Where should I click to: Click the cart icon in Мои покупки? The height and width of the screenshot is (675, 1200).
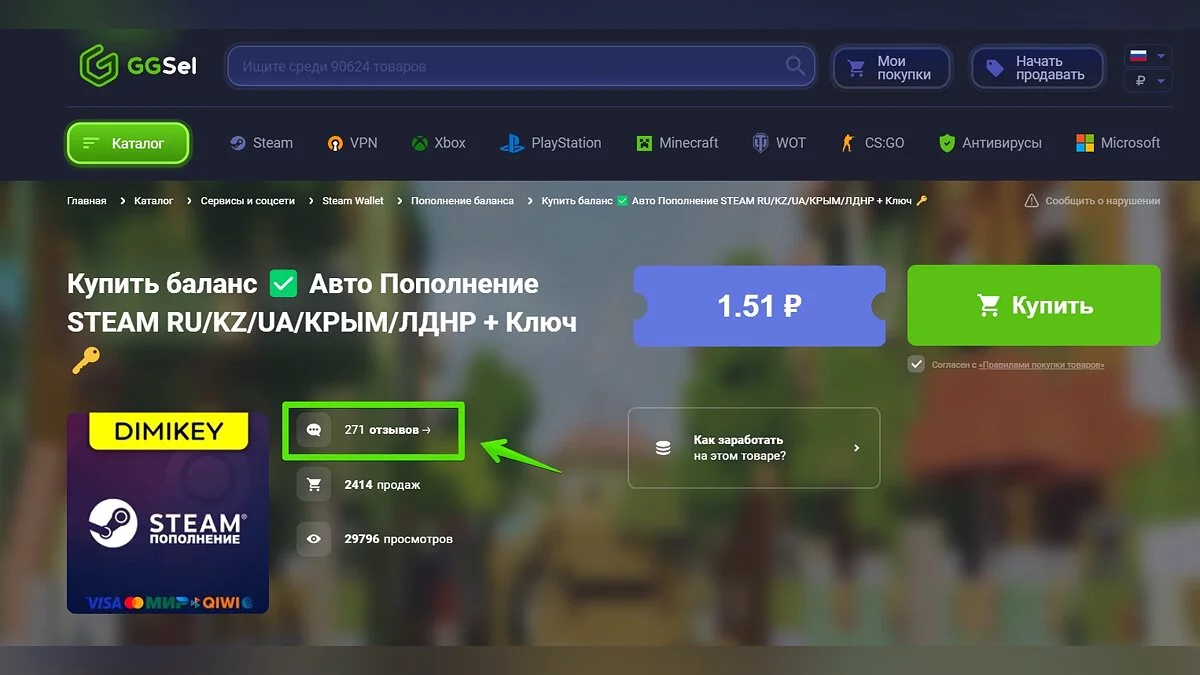click(856, 68)
